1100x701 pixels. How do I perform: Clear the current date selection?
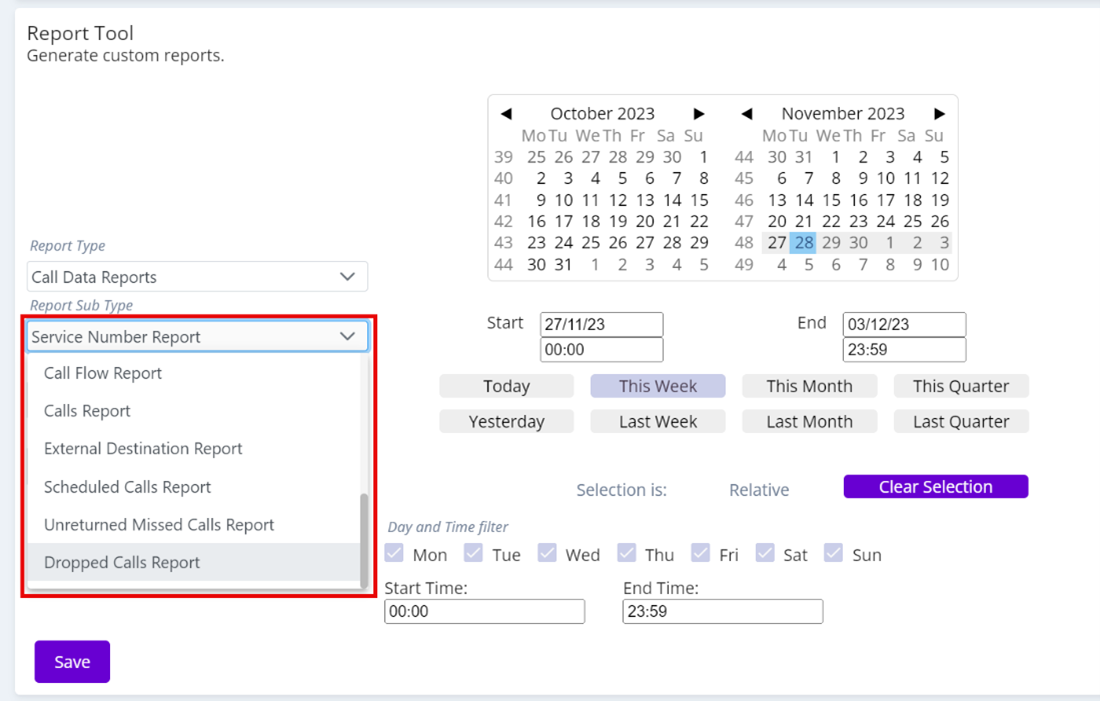click(x=935, y=486)
